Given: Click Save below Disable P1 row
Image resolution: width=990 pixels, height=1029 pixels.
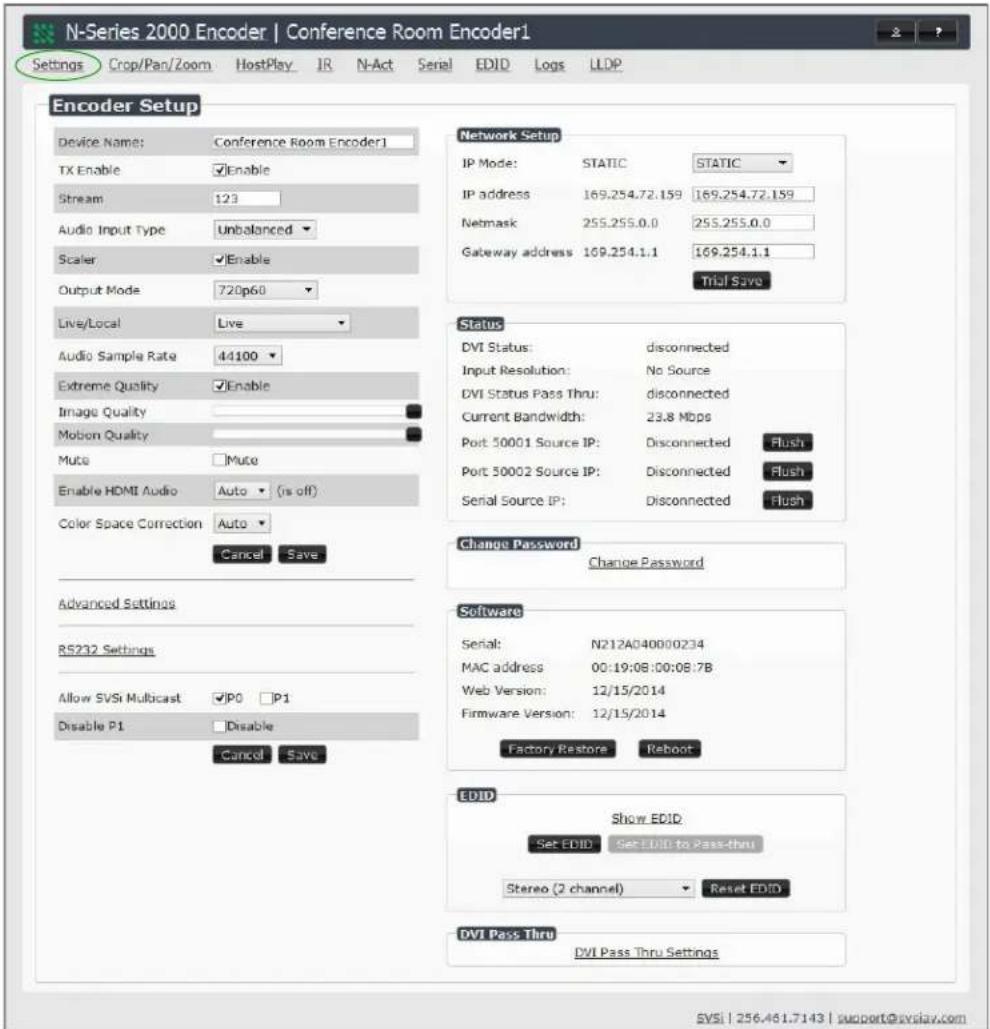Looking at the screenshot, I should coord(302,755).
